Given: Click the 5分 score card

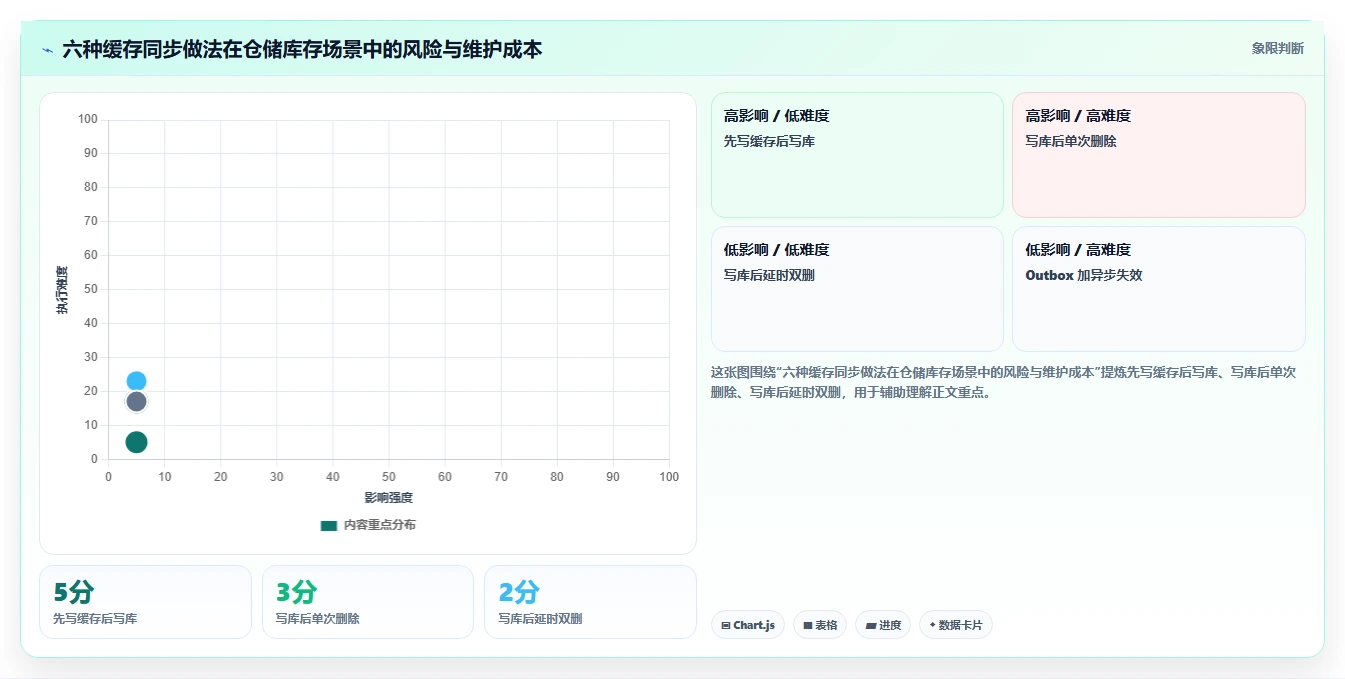Looking at the screenshot, I should click(x=145, y=602).
